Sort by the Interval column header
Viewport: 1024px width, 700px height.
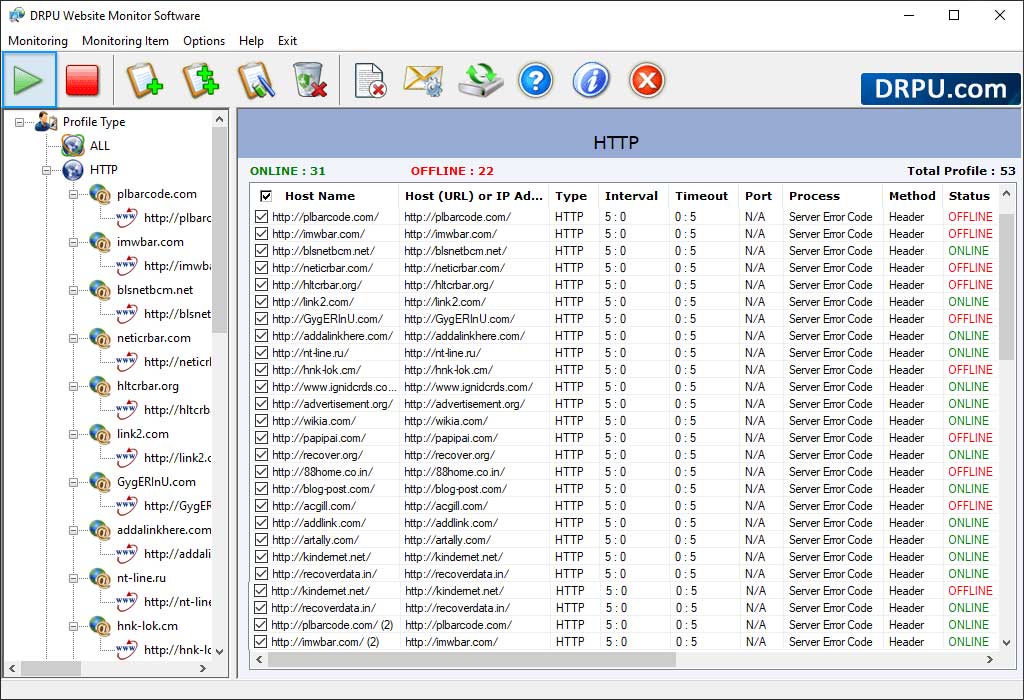[x=631, y=196]
